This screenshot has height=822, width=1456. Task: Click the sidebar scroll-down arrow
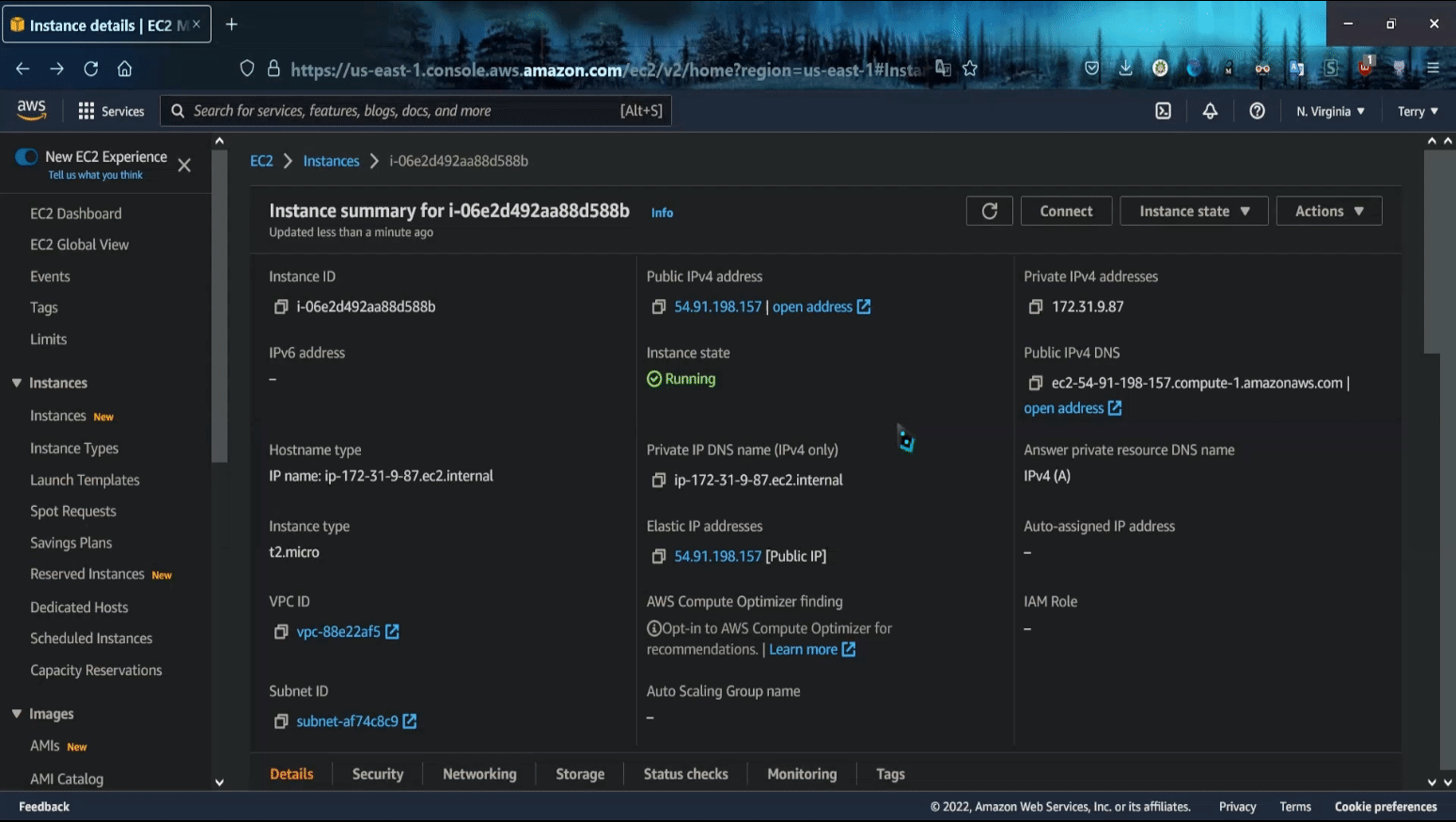click(219, 782)
